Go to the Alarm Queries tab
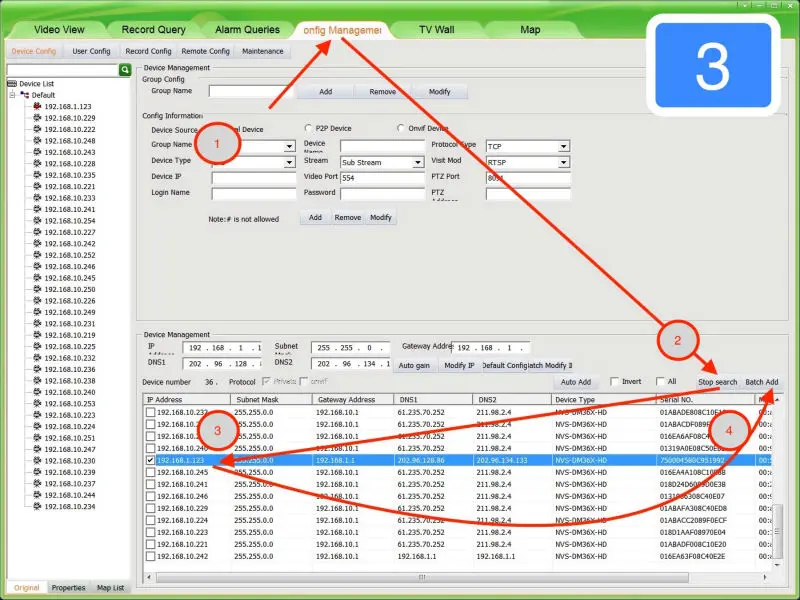Image resolution: width=800 pixels, height=600 pixels. click(247, 30)
